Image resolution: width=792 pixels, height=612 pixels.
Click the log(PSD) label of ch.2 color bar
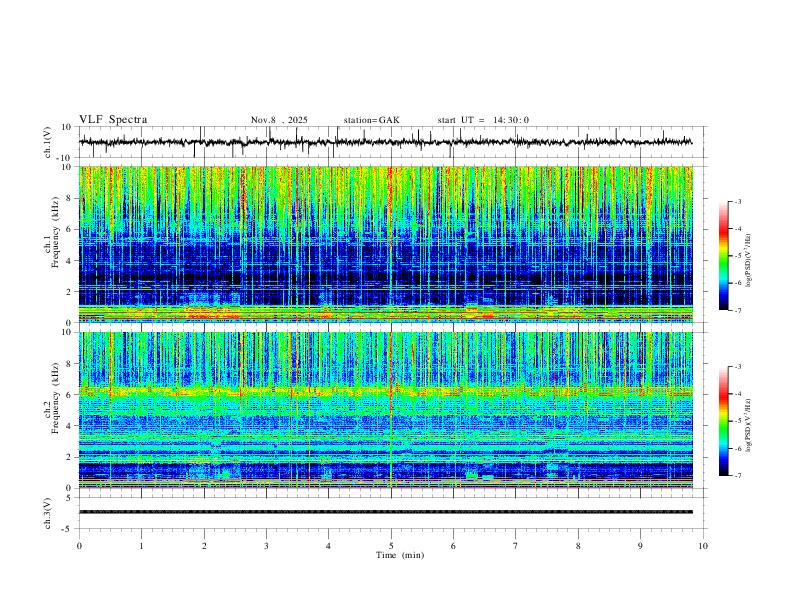coord(749,425)
